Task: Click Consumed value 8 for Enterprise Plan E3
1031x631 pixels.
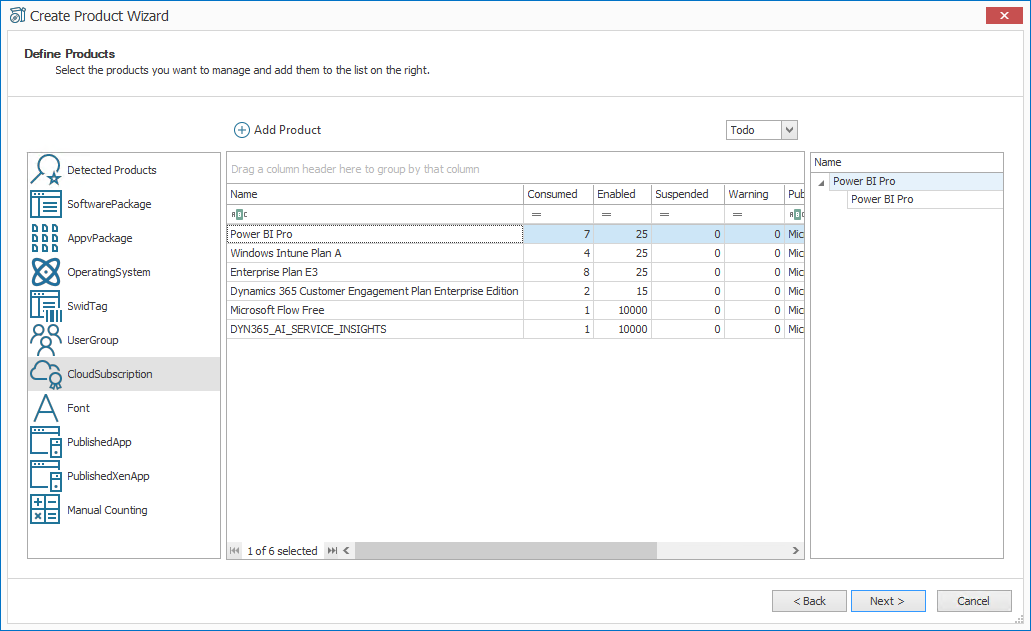Action: coord(559,272)
